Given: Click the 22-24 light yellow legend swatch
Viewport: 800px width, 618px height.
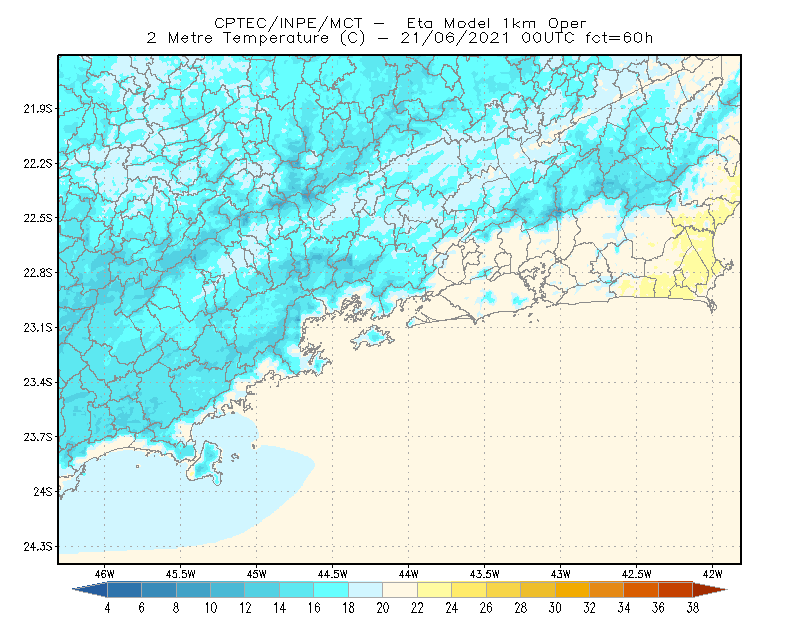Looking at the screenshot, I should (x=434, y=590).
